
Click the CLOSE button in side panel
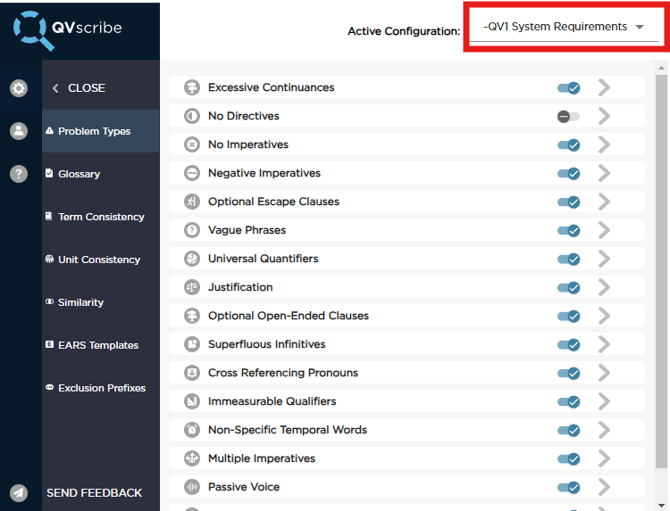79,88
